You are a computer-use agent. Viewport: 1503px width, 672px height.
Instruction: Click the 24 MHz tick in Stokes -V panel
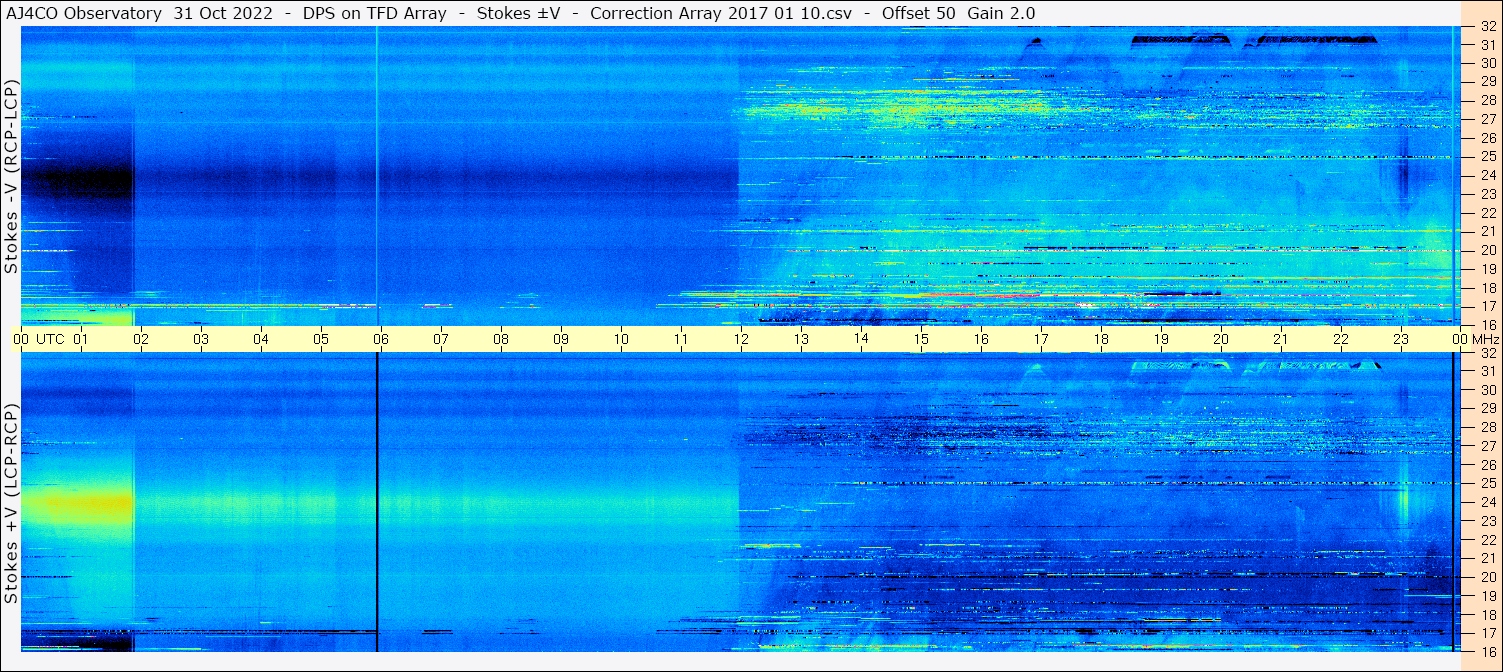tap(1487, 176)
